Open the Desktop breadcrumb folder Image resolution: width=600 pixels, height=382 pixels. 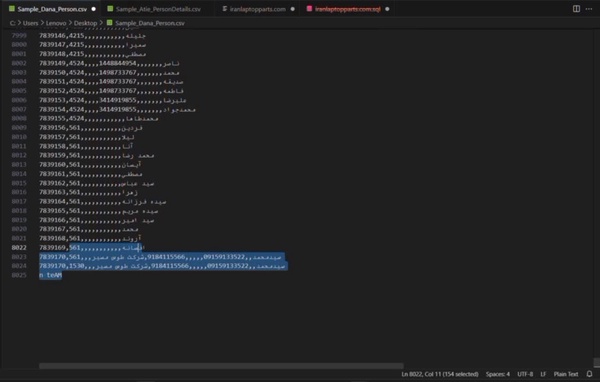tap(85, 23)
